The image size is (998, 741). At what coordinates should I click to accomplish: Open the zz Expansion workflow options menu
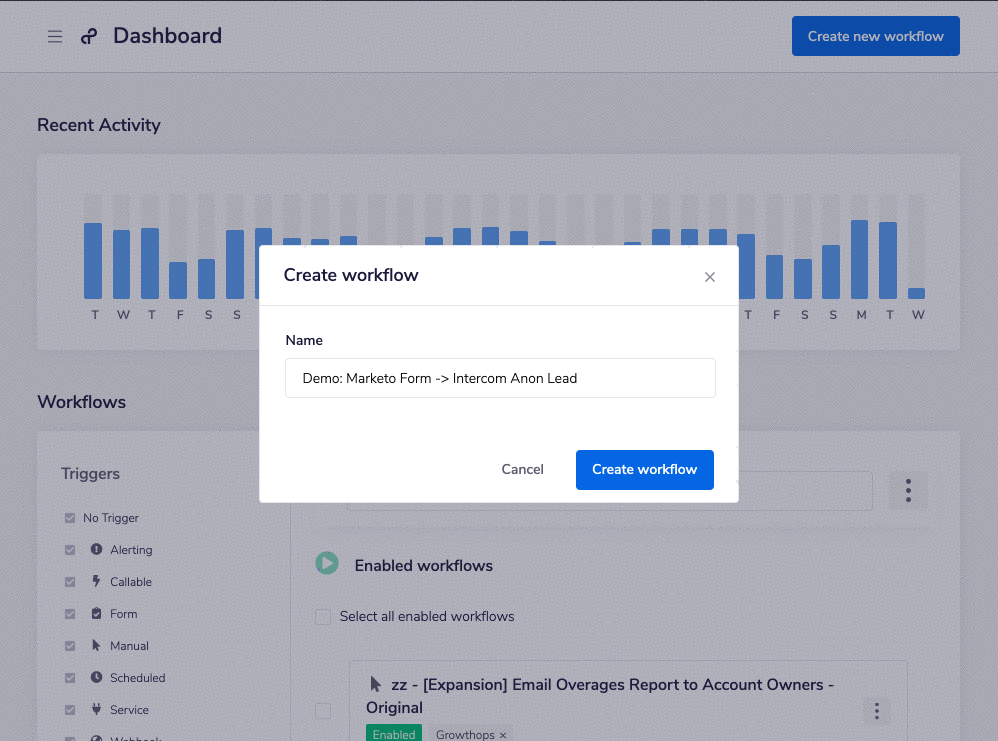[876, 710]
